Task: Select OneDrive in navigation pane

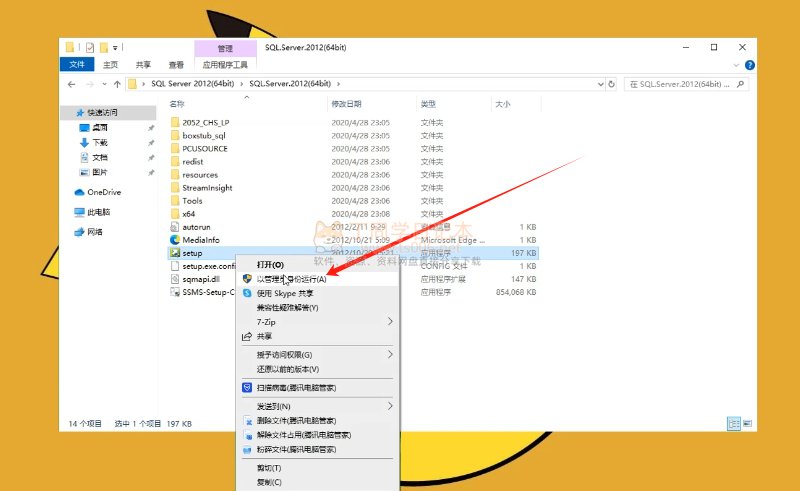Action: [104, 192]
